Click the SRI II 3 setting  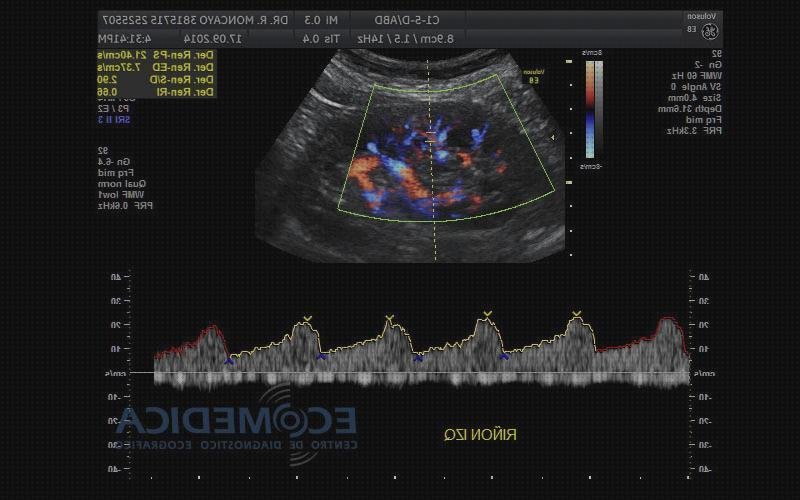coord(114,120)
